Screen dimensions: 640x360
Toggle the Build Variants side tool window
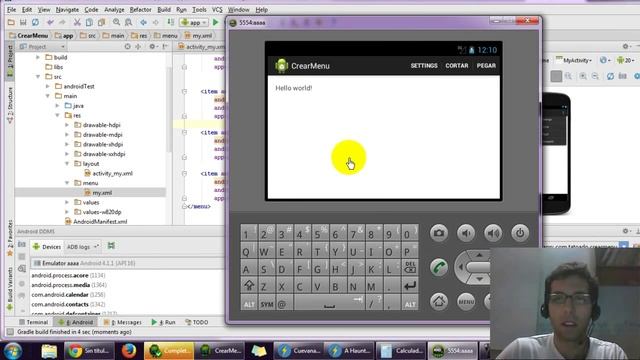coord(10,289)
